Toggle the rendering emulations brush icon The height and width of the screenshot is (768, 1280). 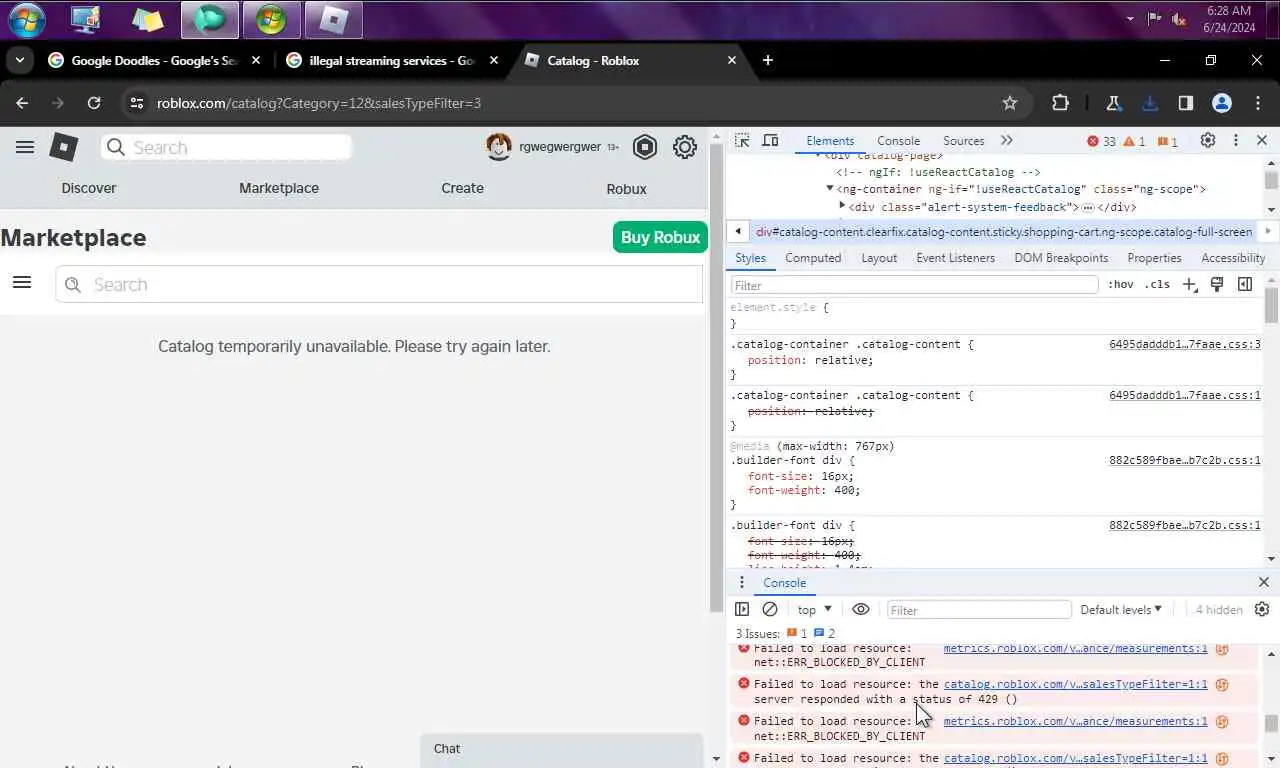(x=1217, y=285)
